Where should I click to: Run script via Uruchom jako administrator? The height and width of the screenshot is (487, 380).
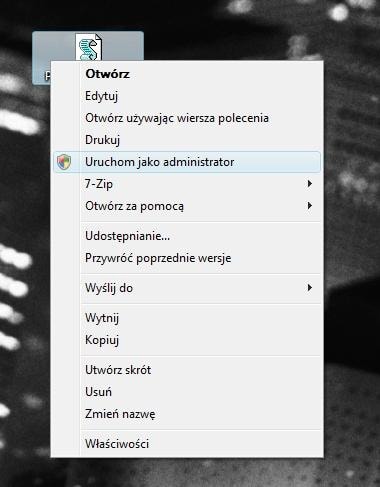[x=187, y=162]
